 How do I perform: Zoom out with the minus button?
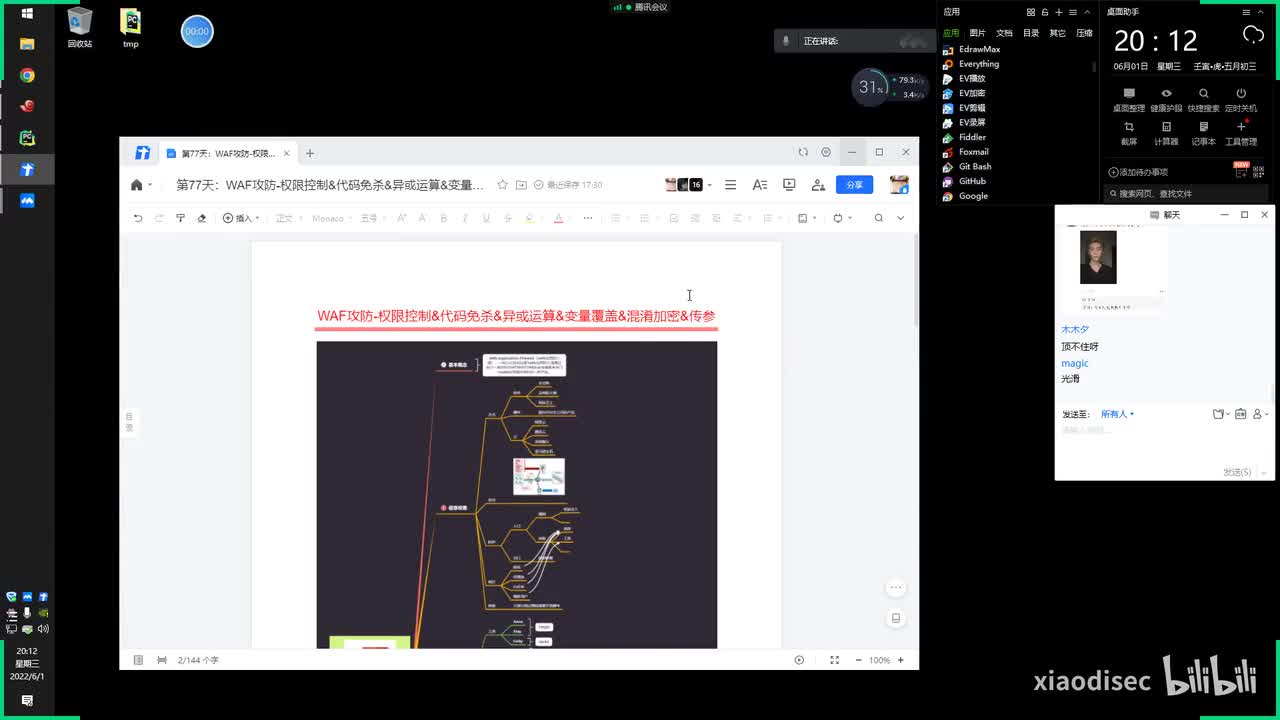coord(858,660)
